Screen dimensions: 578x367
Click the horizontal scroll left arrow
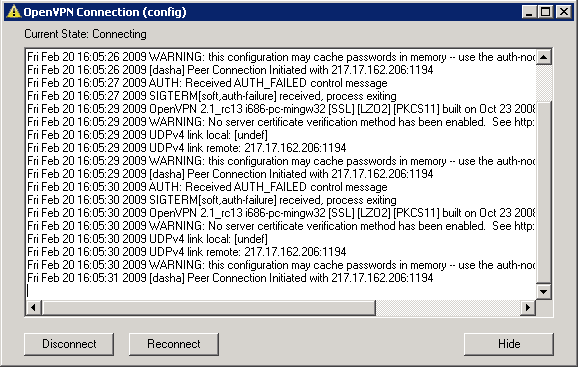click(34, 308)
